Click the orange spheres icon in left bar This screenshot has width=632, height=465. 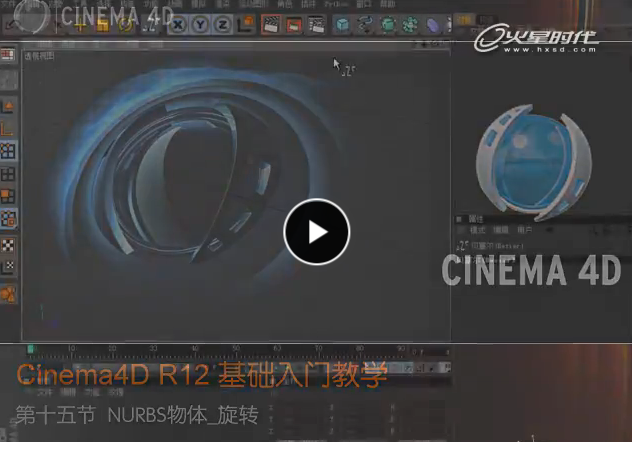click(8, 294)
